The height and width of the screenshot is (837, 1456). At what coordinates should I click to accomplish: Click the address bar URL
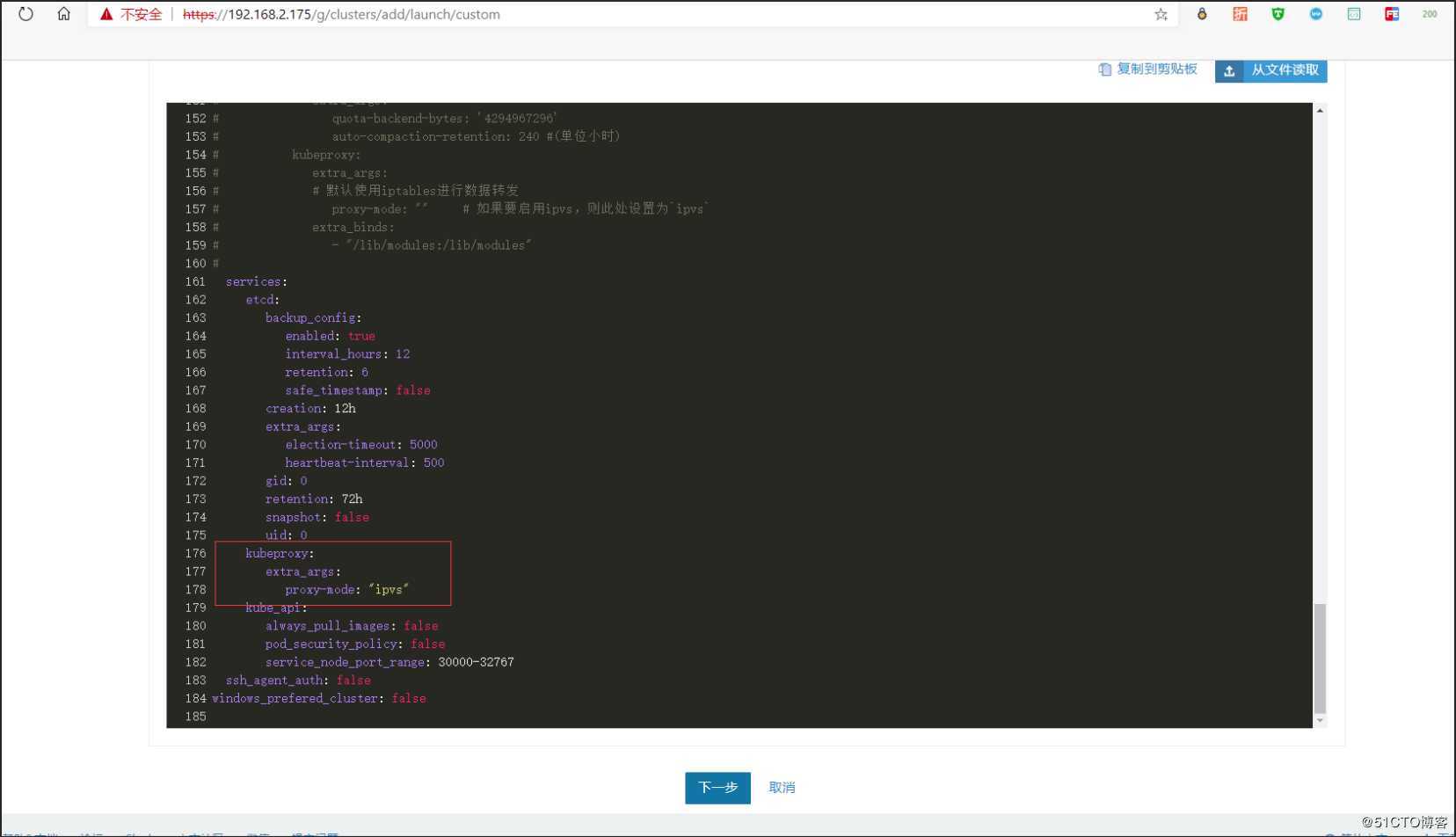(x=341, y=14)
